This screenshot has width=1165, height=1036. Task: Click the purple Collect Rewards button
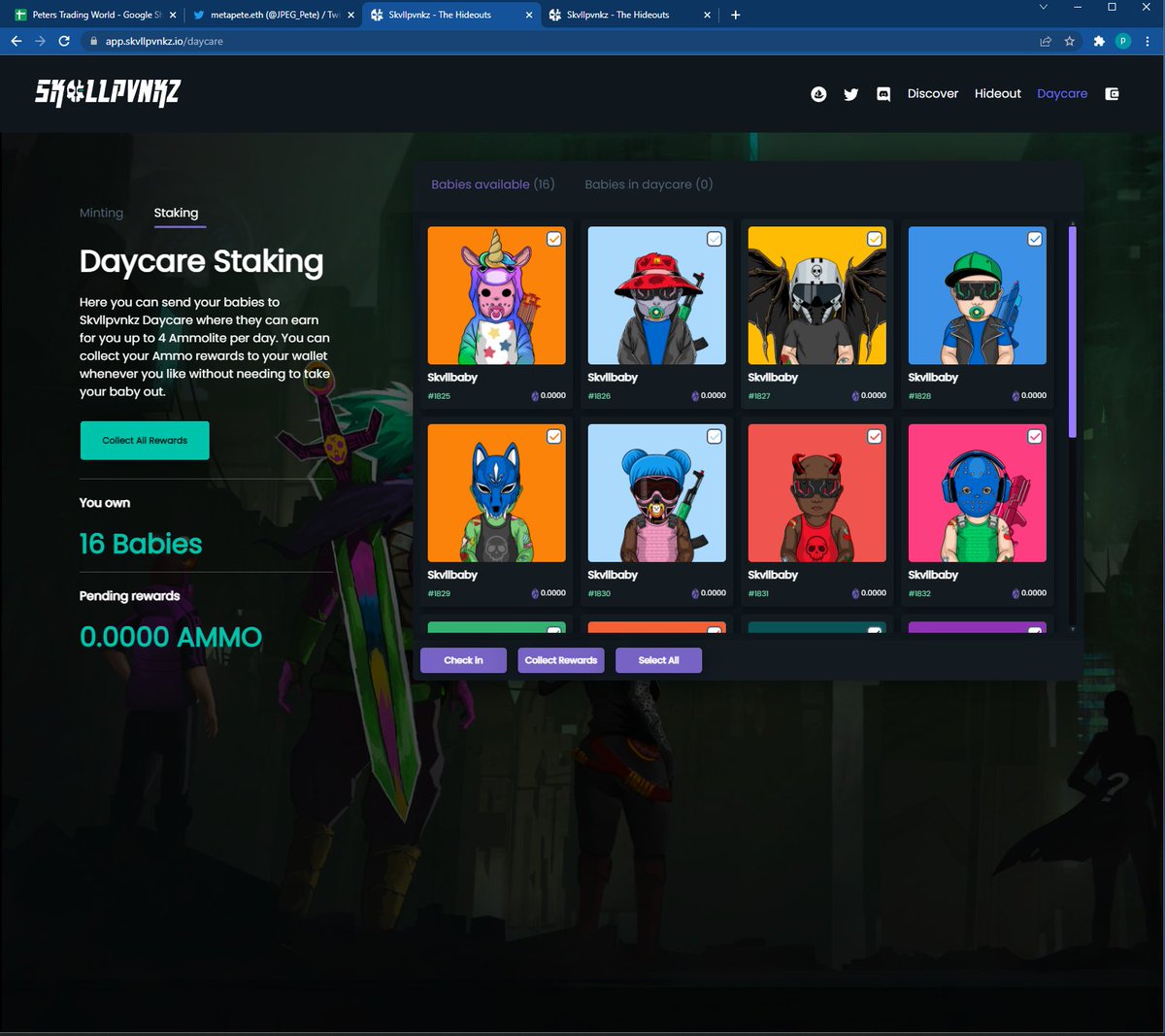click(x=561, y=660)
